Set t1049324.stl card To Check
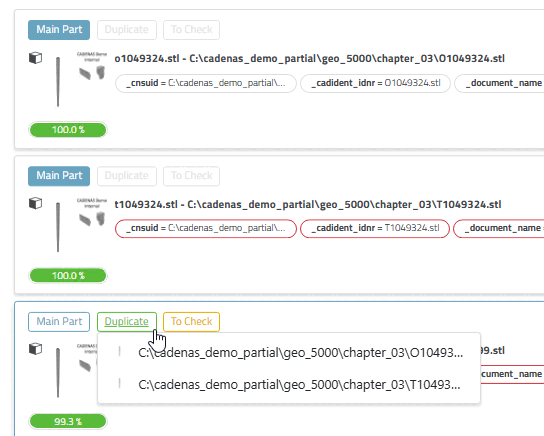 (191, 176)
